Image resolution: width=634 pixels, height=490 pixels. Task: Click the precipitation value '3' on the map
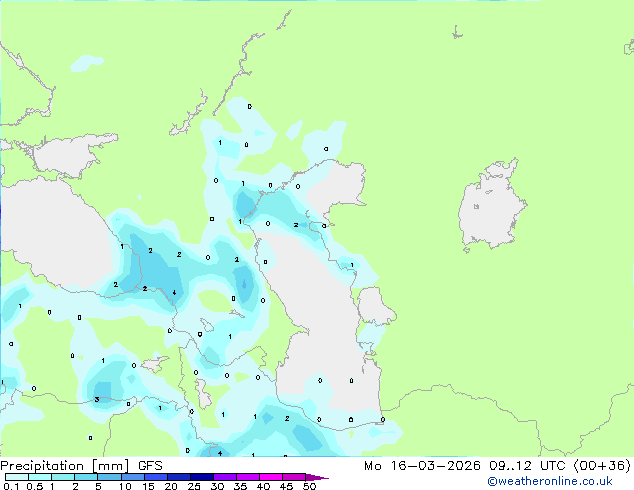(97, 399)
